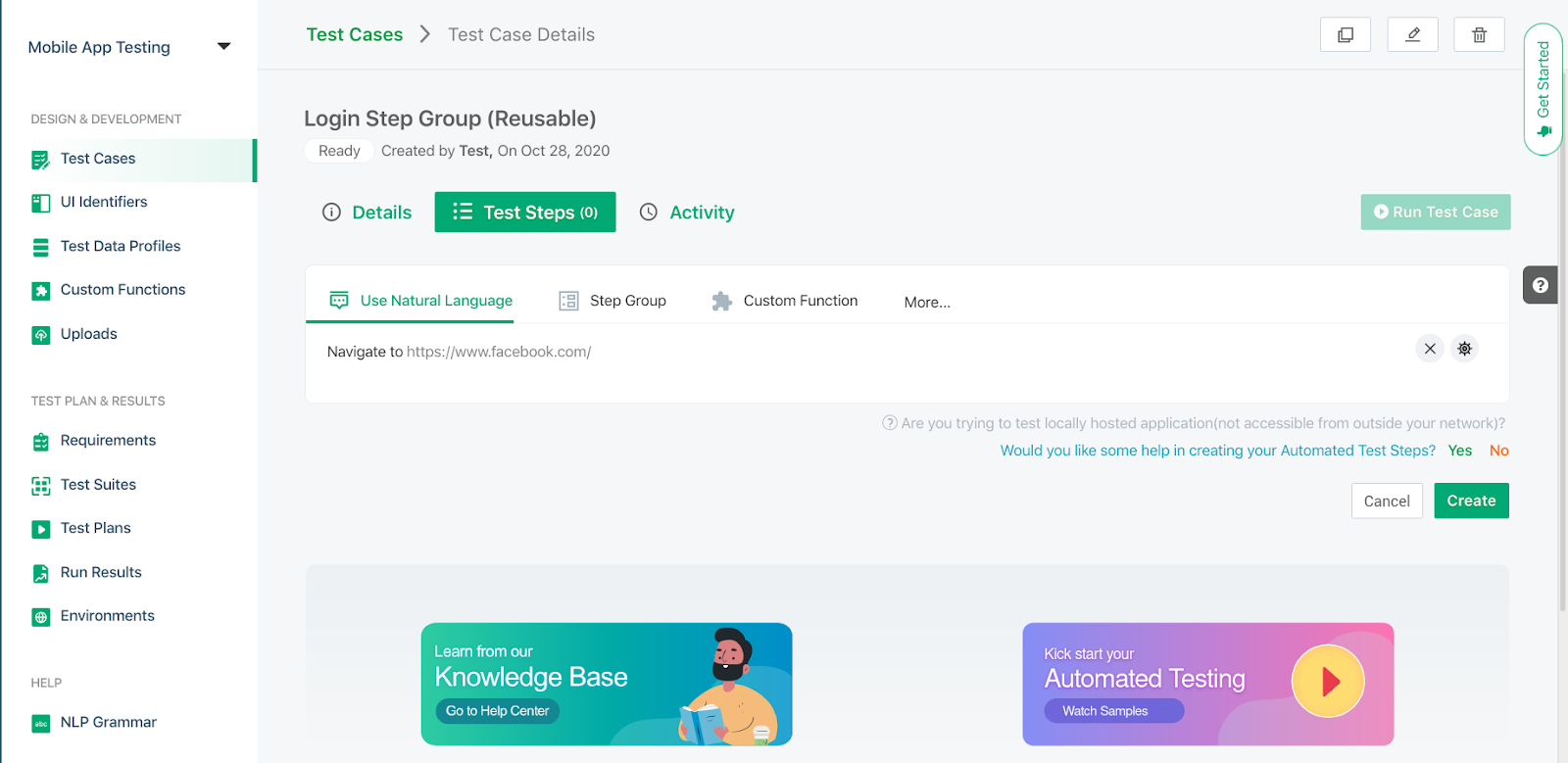This screenshot has width=1568, height=763.
Task: Select the Step Group tab
Action: [612, 301]
